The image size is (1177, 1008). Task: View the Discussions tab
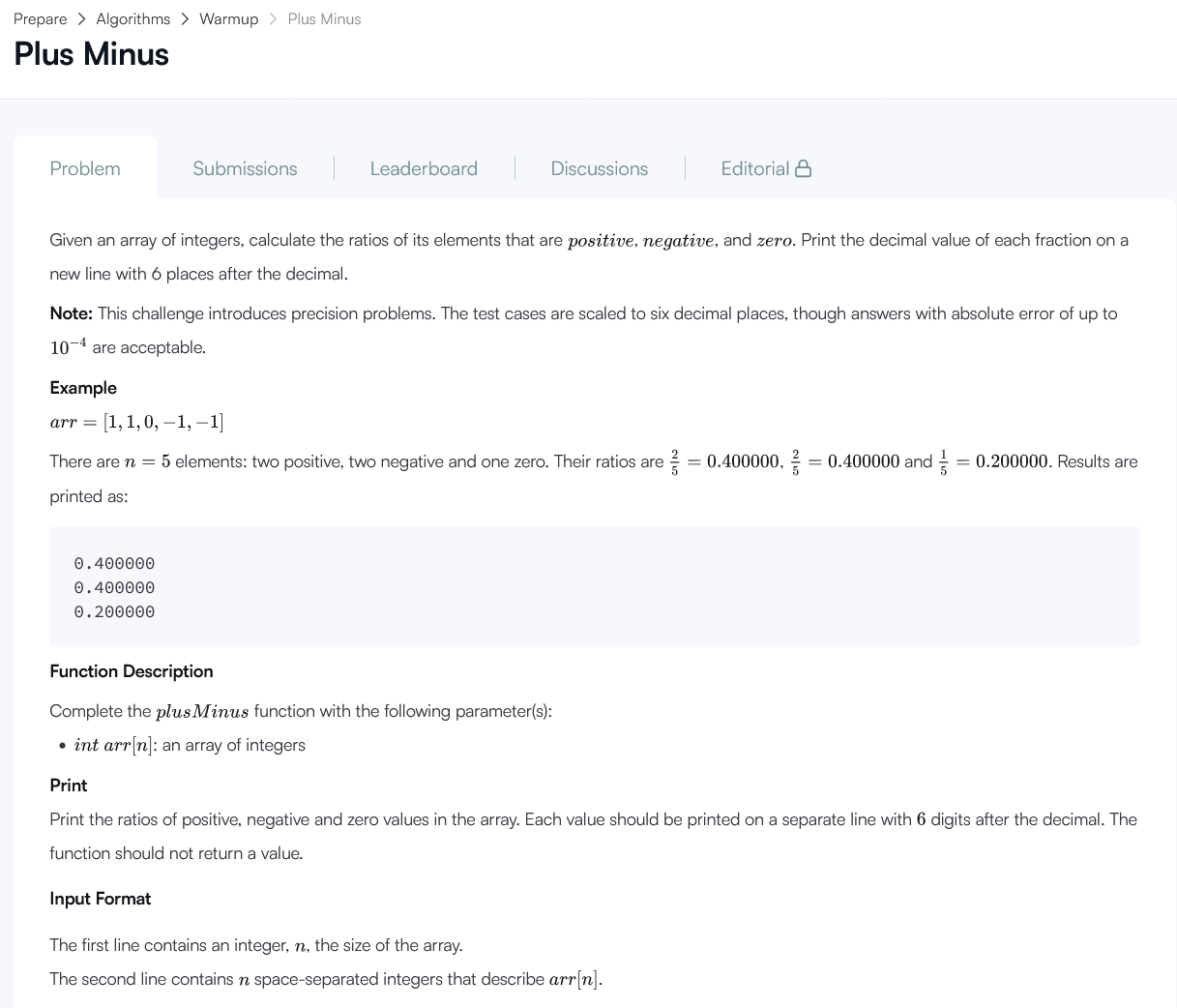599,168
